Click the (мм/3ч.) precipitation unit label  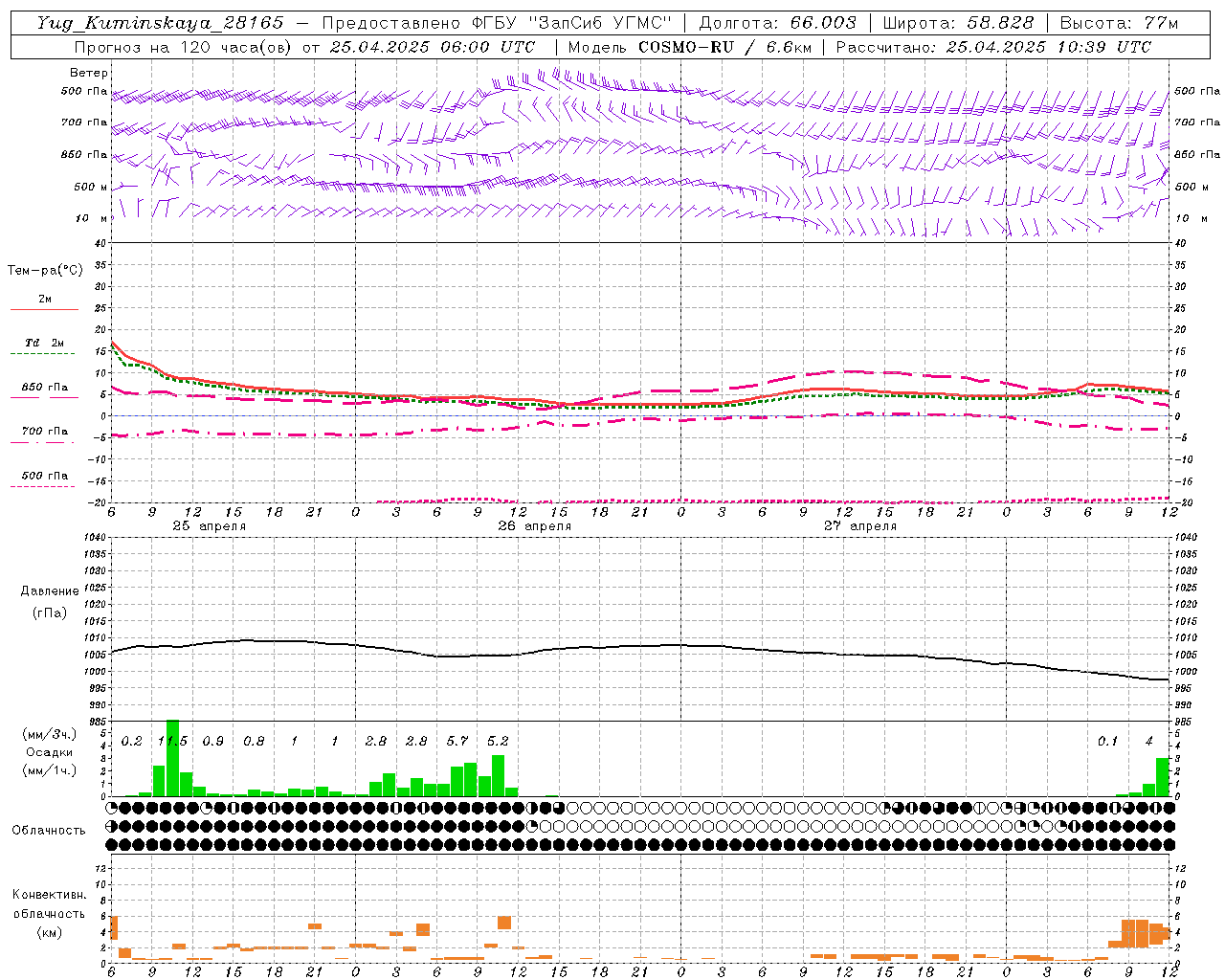coord(50,734)
